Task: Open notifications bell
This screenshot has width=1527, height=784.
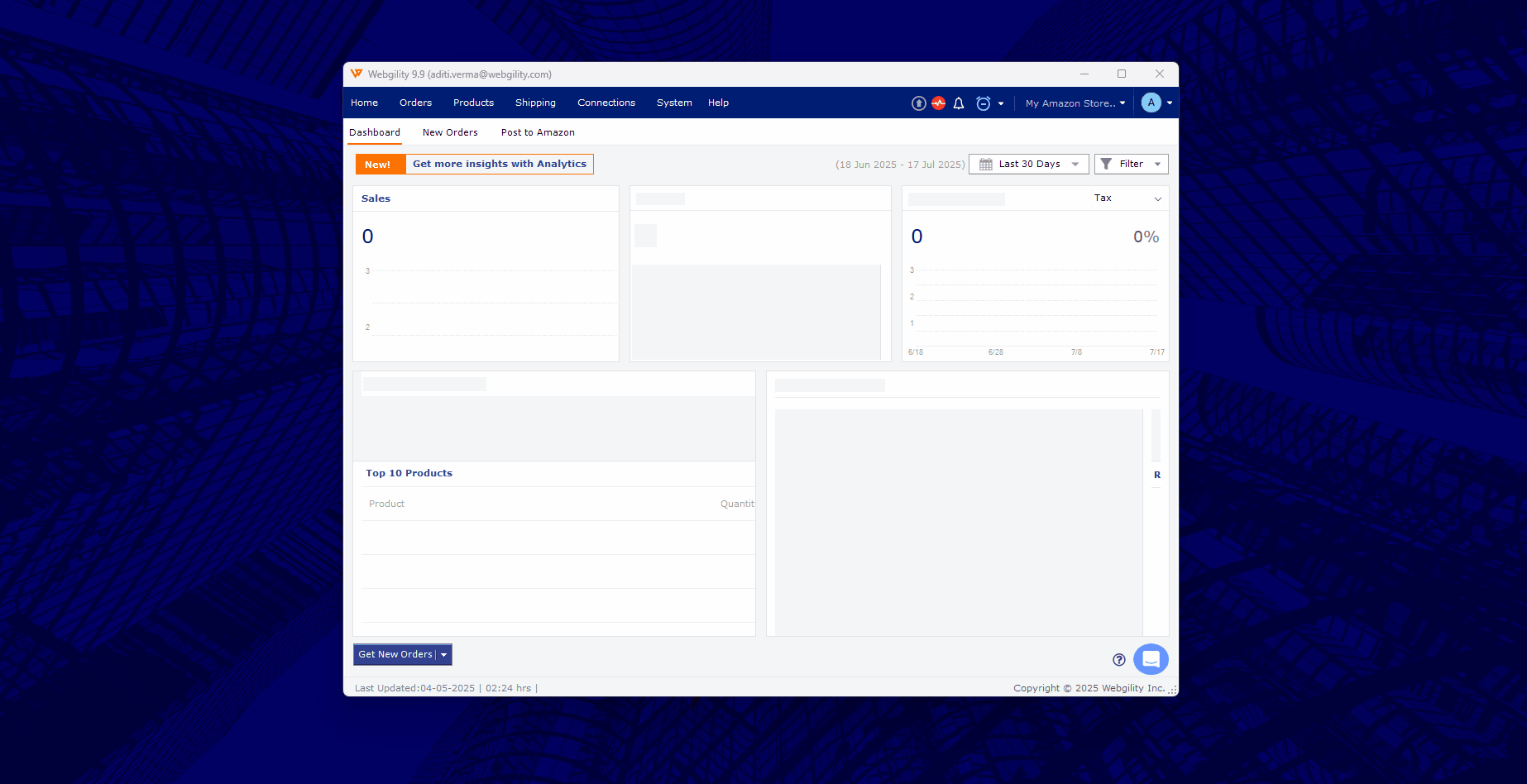Action: click(959, 103)
